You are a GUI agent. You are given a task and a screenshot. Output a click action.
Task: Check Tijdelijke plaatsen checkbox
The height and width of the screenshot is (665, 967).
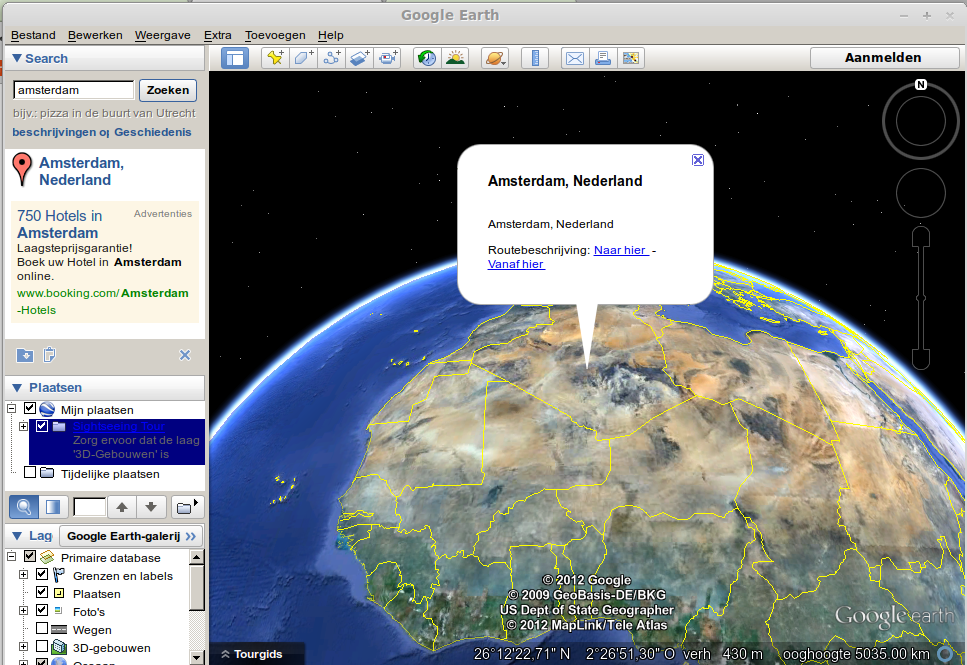pos(30,473)
